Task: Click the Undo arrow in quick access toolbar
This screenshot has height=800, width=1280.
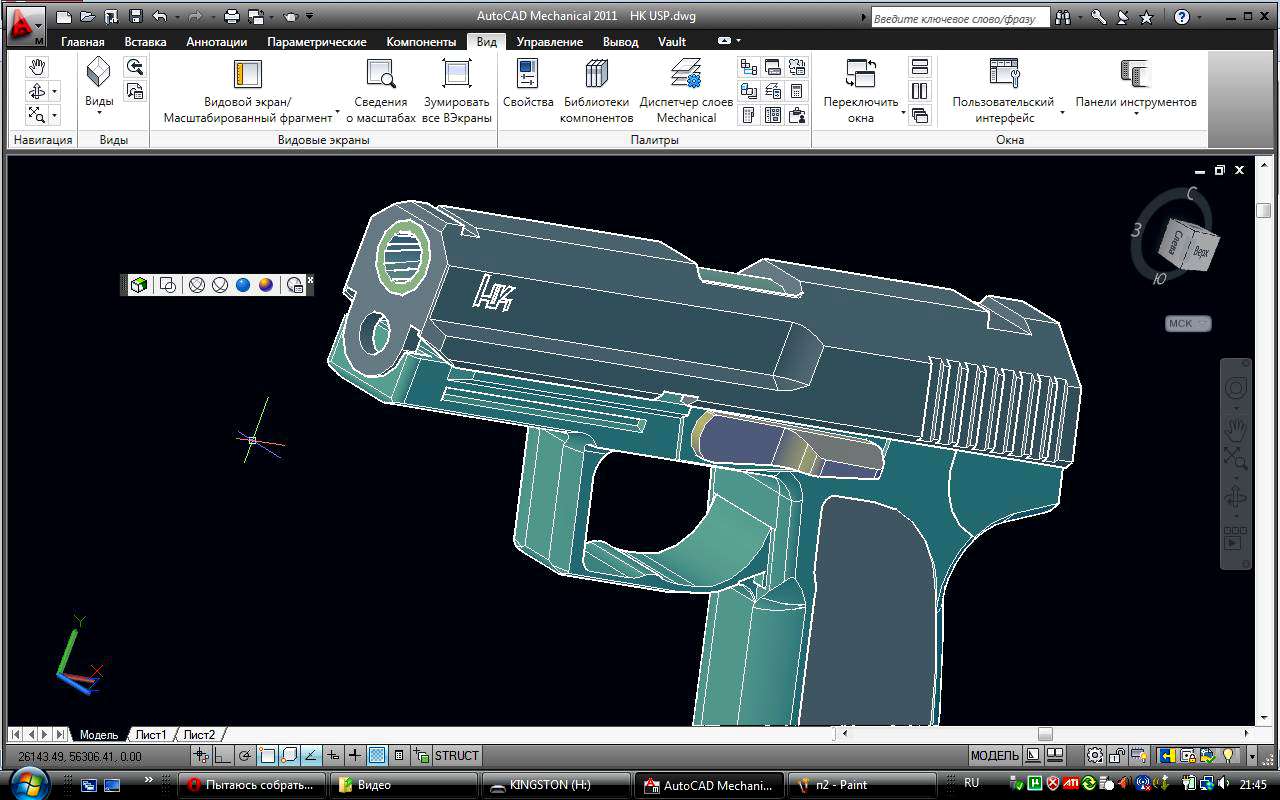Action: coord(160,16)
